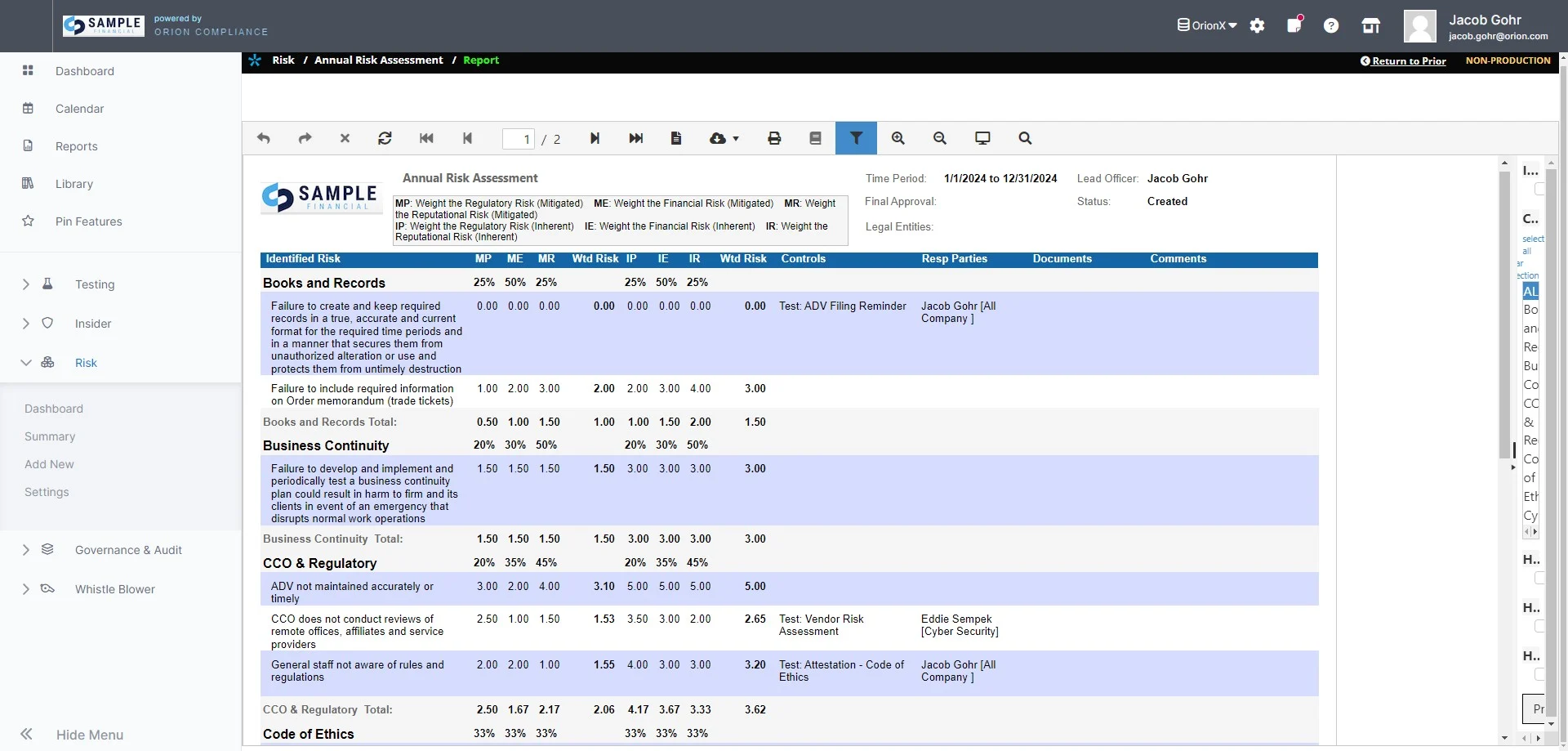Screen dimensions: 1568x751
Task: Click the Return to Prior link
Action: point(1408,60)
